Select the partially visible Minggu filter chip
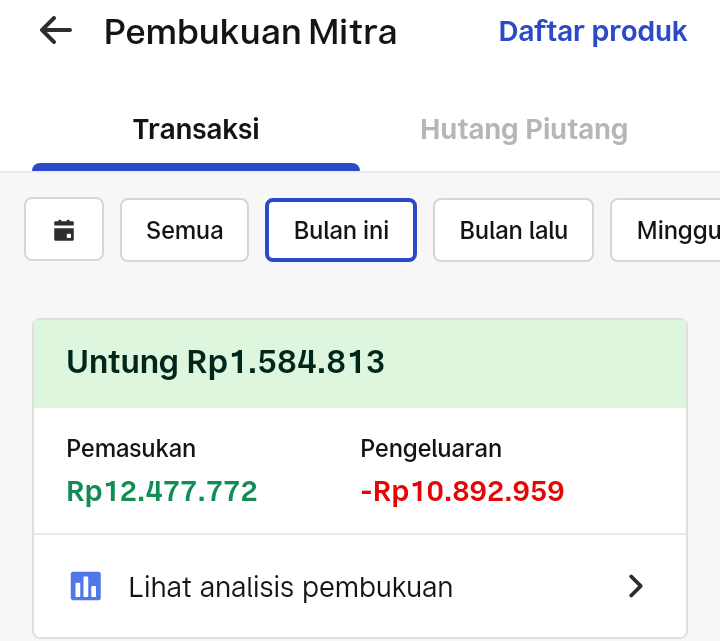The width and height of the screenshot is (720, 641). coord(665,230)
